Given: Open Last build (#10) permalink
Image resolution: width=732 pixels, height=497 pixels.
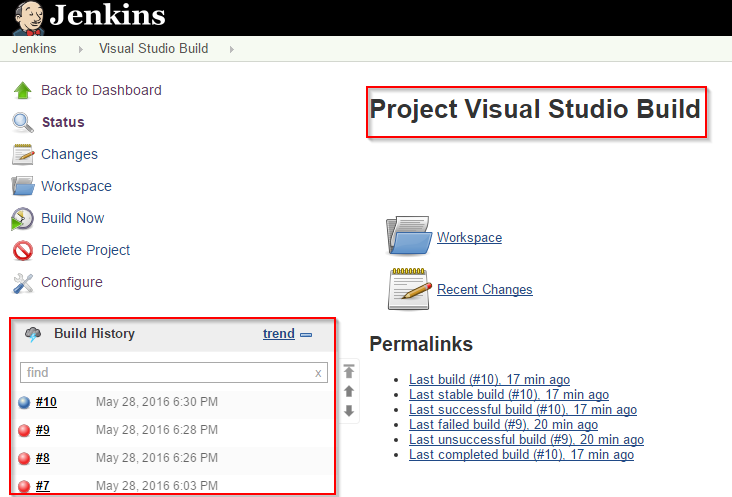Looking at the screenshot, I should click(x=489, y=379).
